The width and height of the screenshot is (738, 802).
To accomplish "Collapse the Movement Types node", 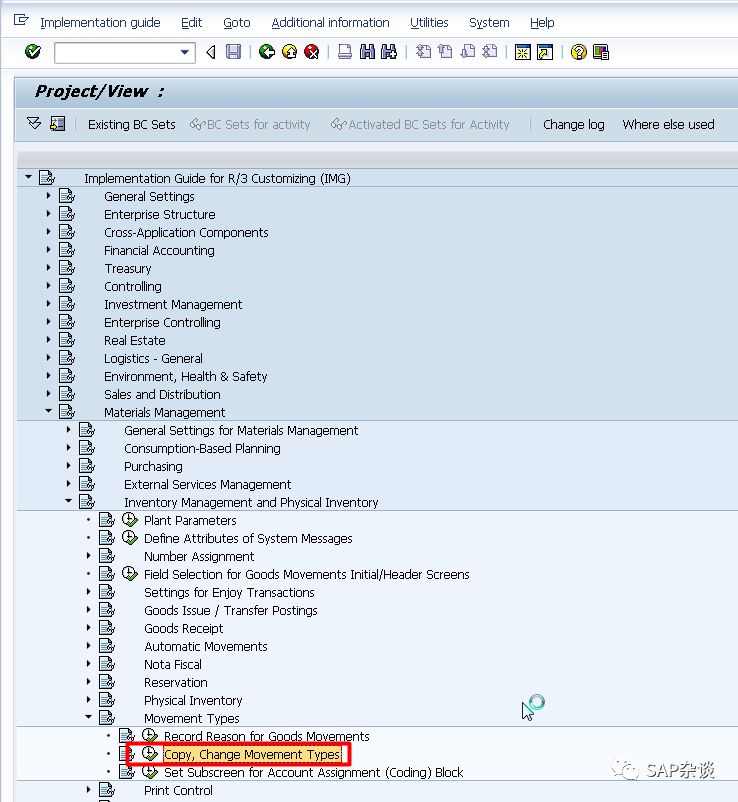I will pos(88,717).
